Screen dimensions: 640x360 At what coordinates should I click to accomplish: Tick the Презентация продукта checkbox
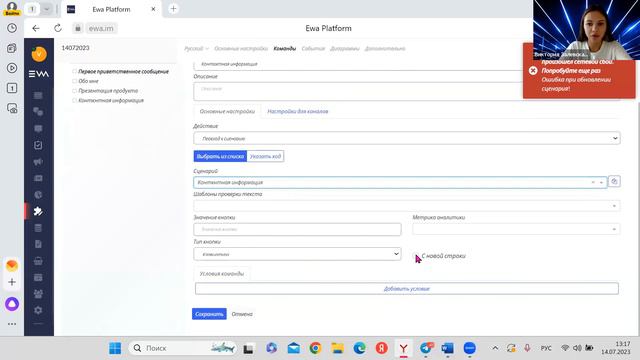click(x=74, y=91)
